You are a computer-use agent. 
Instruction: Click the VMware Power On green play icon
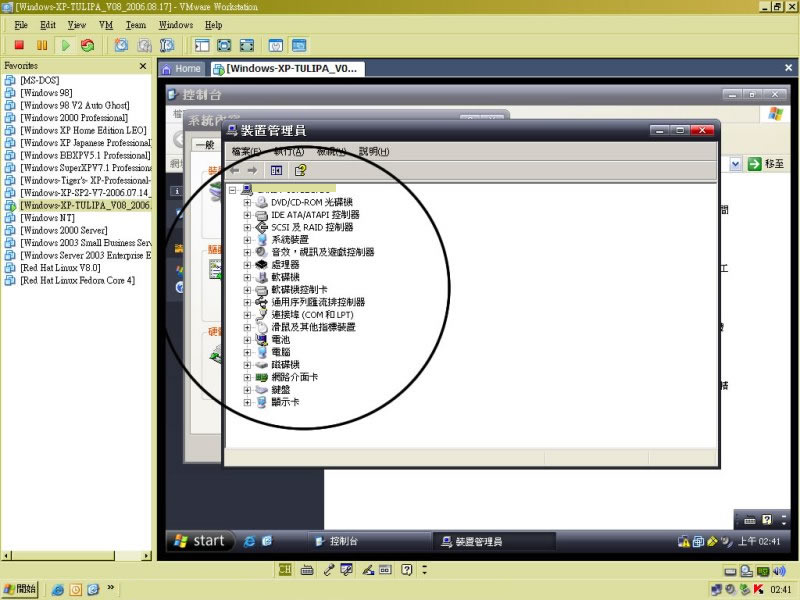pyautogui.click(x=65, y=45)
